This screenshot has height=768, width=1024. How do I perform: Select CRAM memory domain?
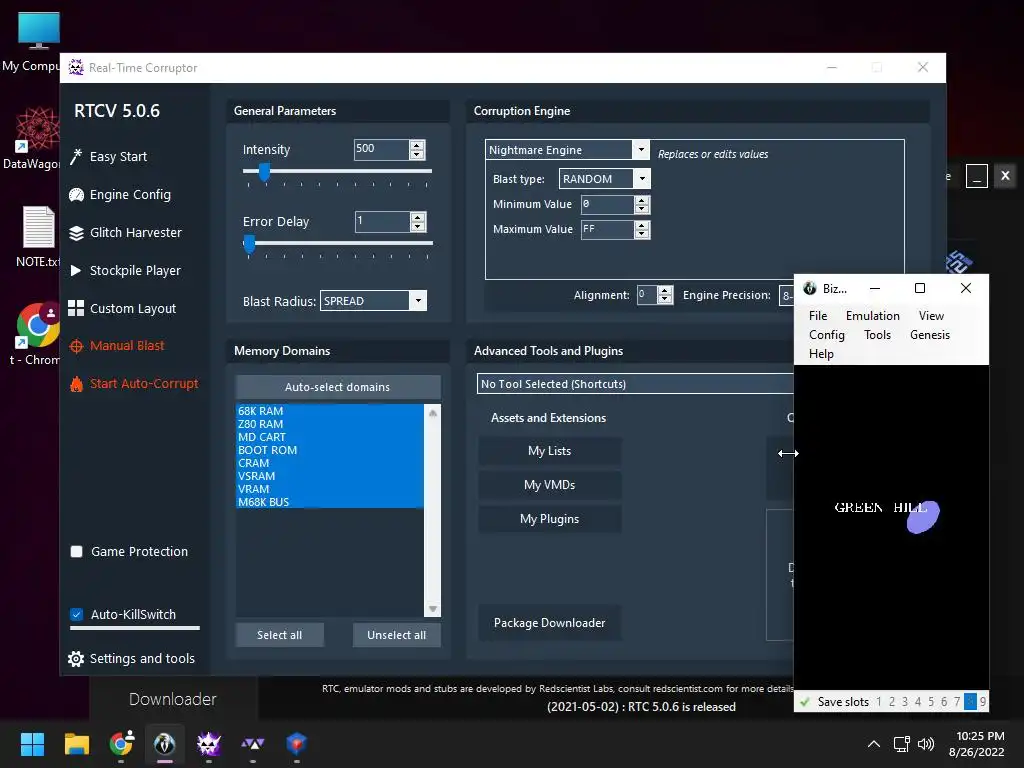pyautogui.click(x=330, y=463)
